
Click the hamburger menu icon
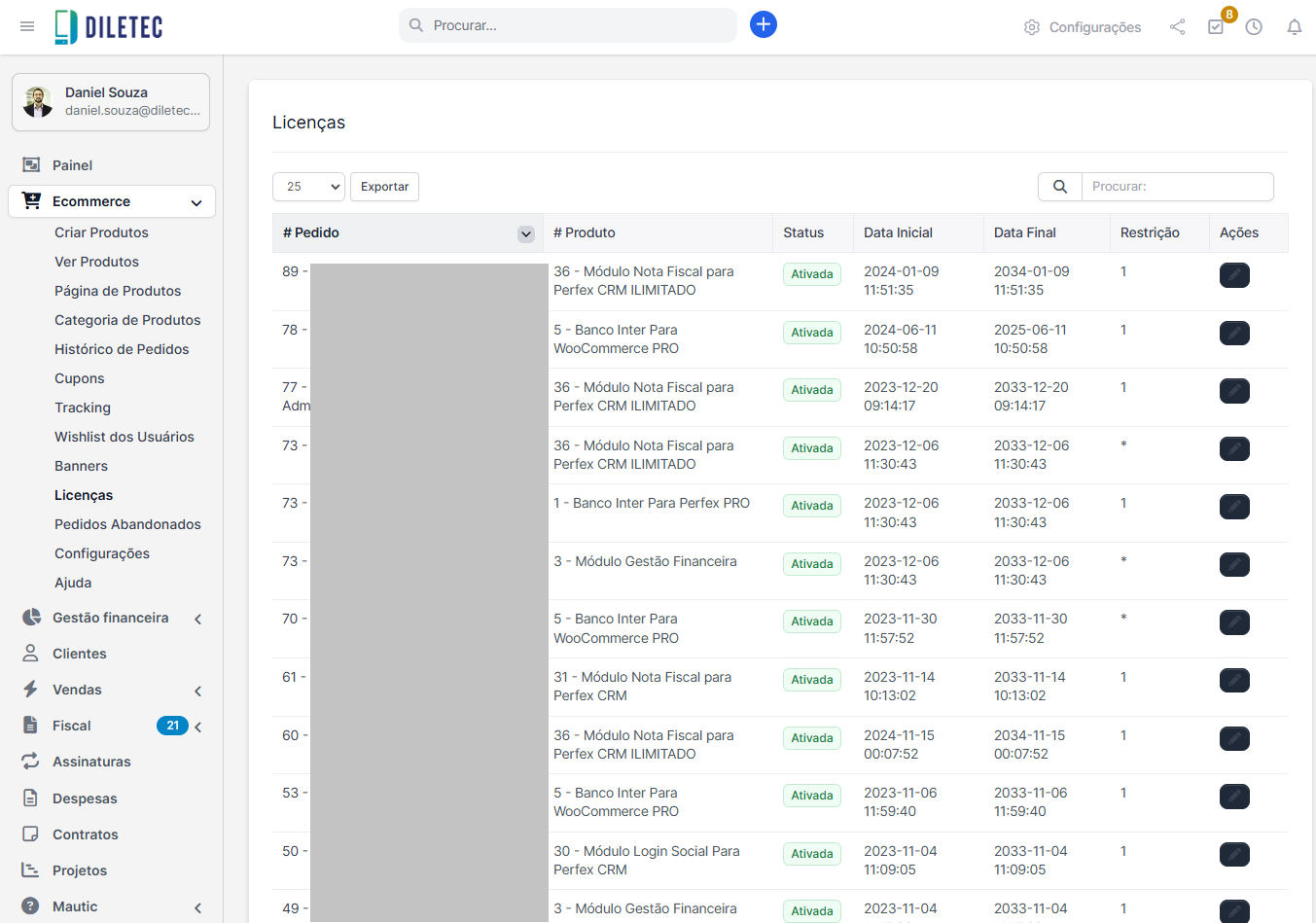click(27, 26)
